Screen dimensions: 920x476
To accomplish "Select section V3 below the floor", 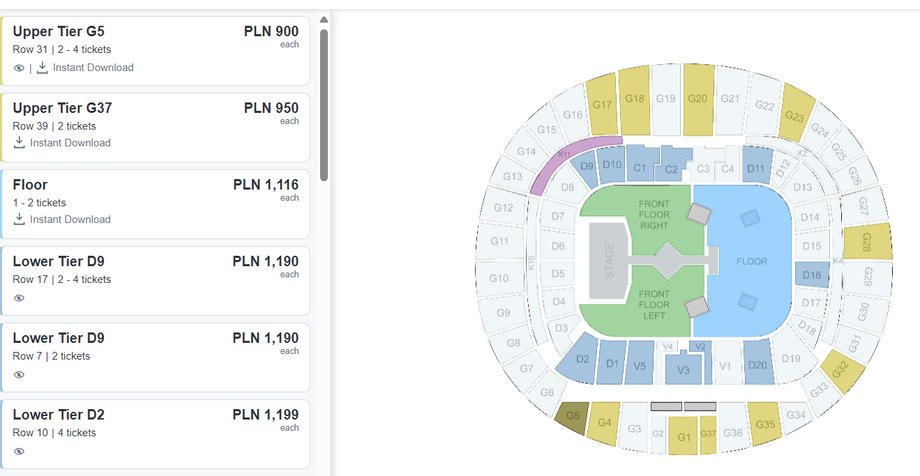I will [684, 368].
